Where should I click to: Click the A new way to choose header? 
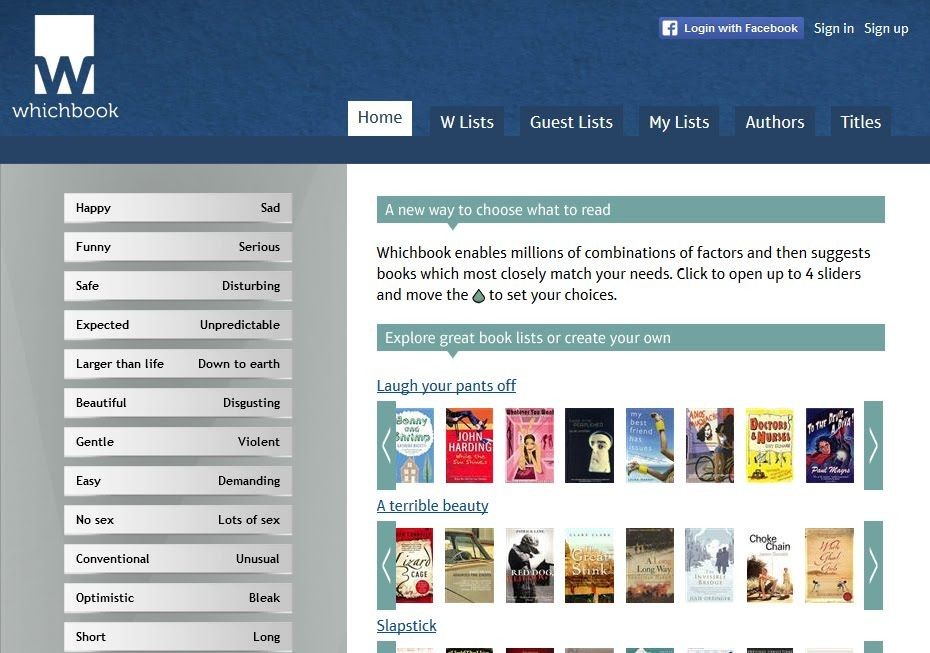coord(630,210)
